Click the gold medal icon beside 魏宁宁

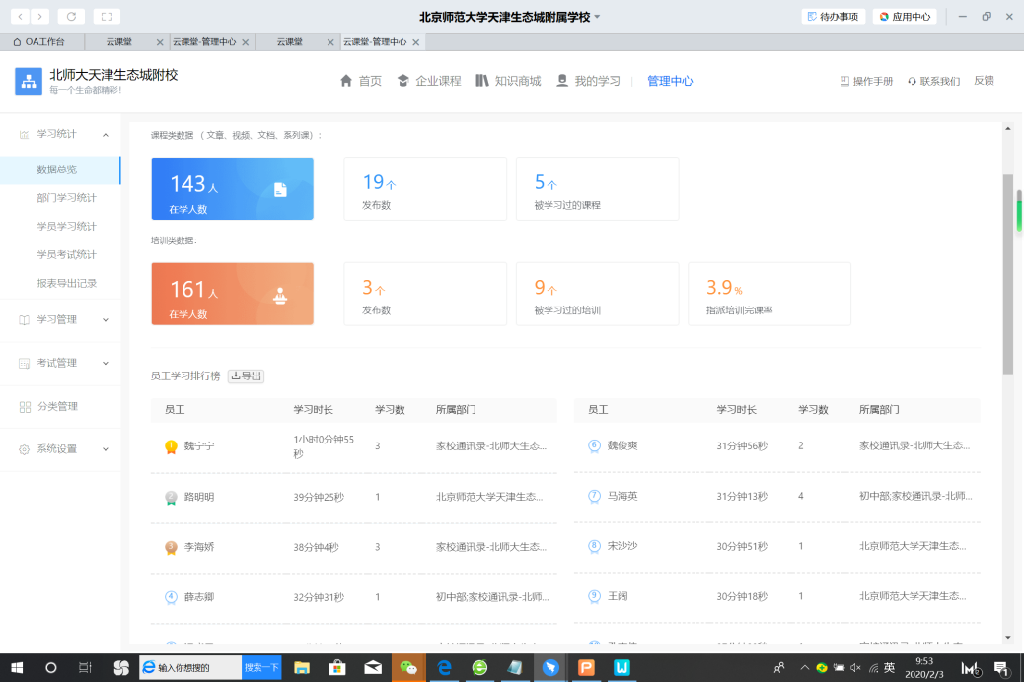pos(171,447)
